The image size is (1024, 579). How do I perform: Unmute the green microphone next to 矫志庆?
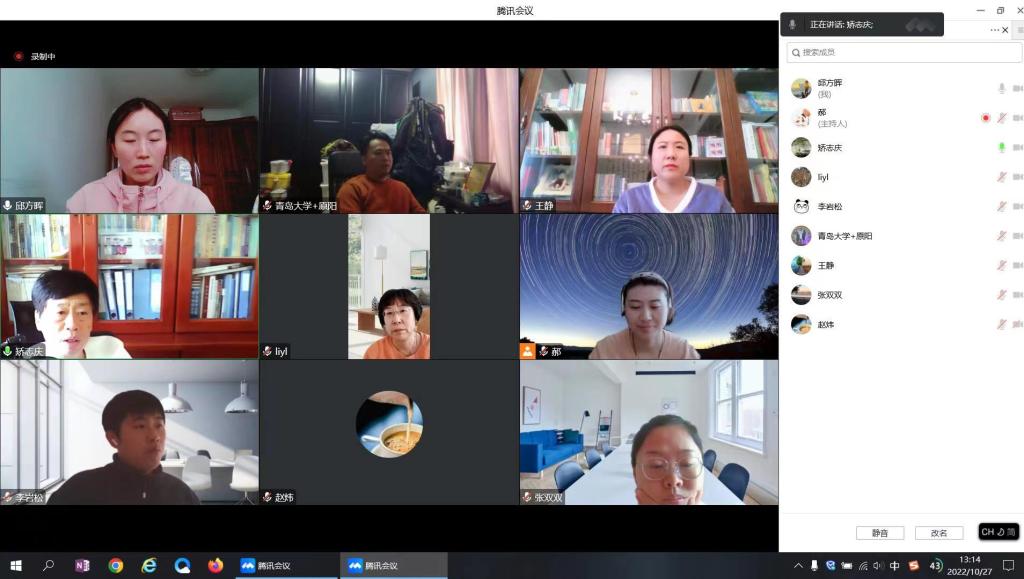tap(1000, 145)
